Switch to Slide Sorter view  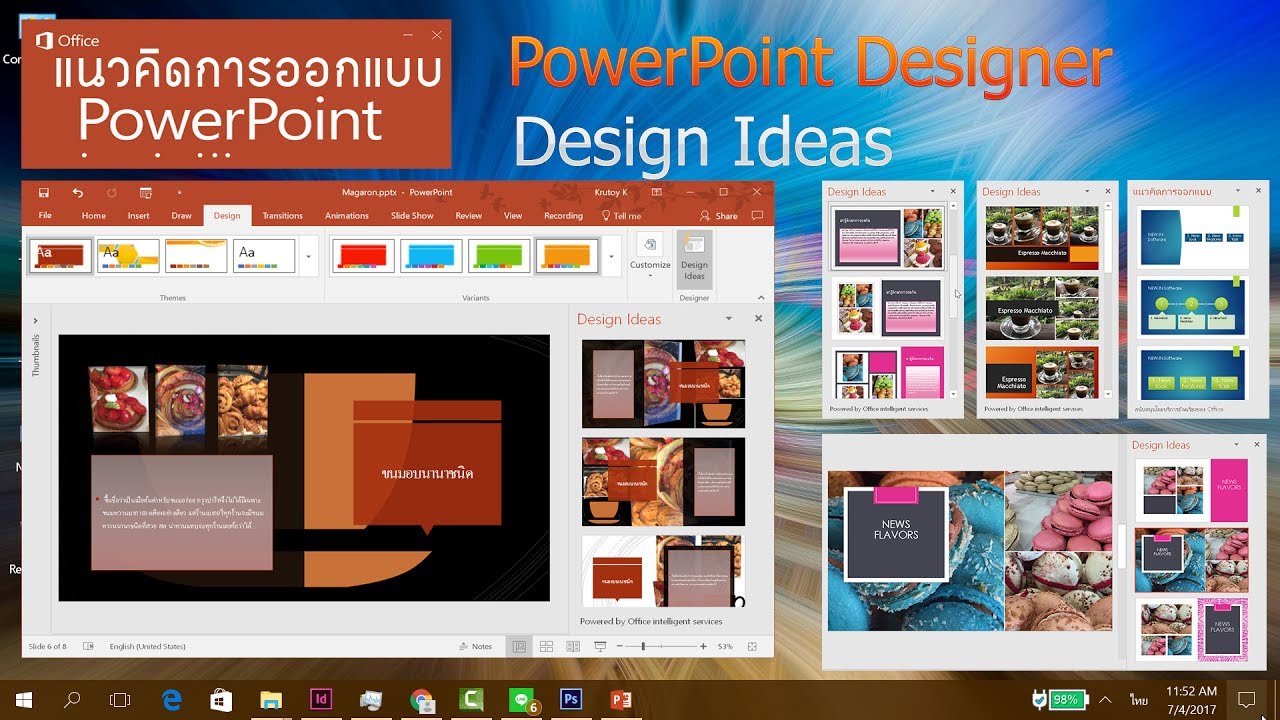coord(546,647)
